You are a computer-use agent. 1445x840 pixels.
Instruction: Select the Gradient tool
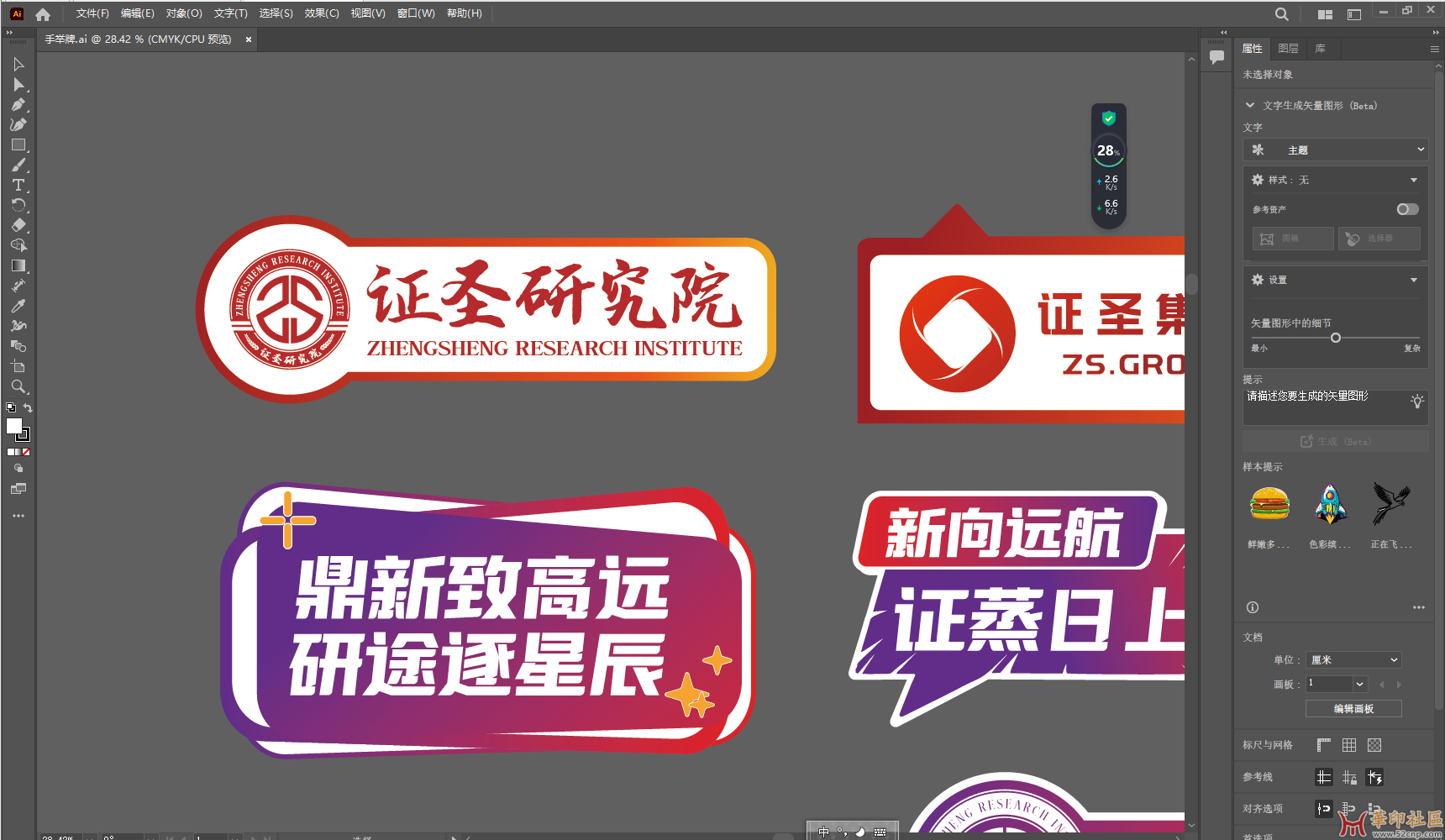(18, 266)
